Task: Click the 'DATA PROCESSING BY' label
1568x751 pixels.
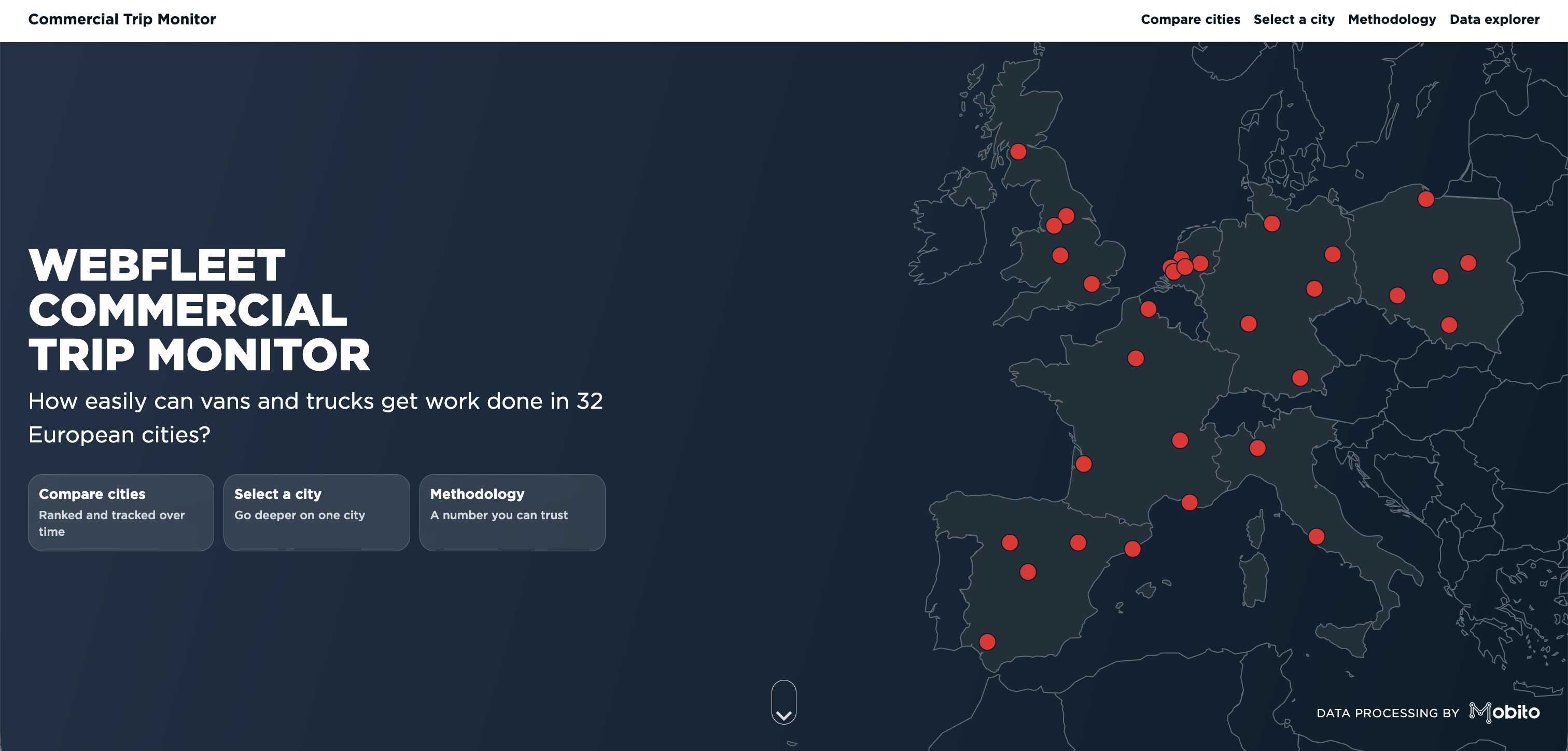Action: [1387, 713]
